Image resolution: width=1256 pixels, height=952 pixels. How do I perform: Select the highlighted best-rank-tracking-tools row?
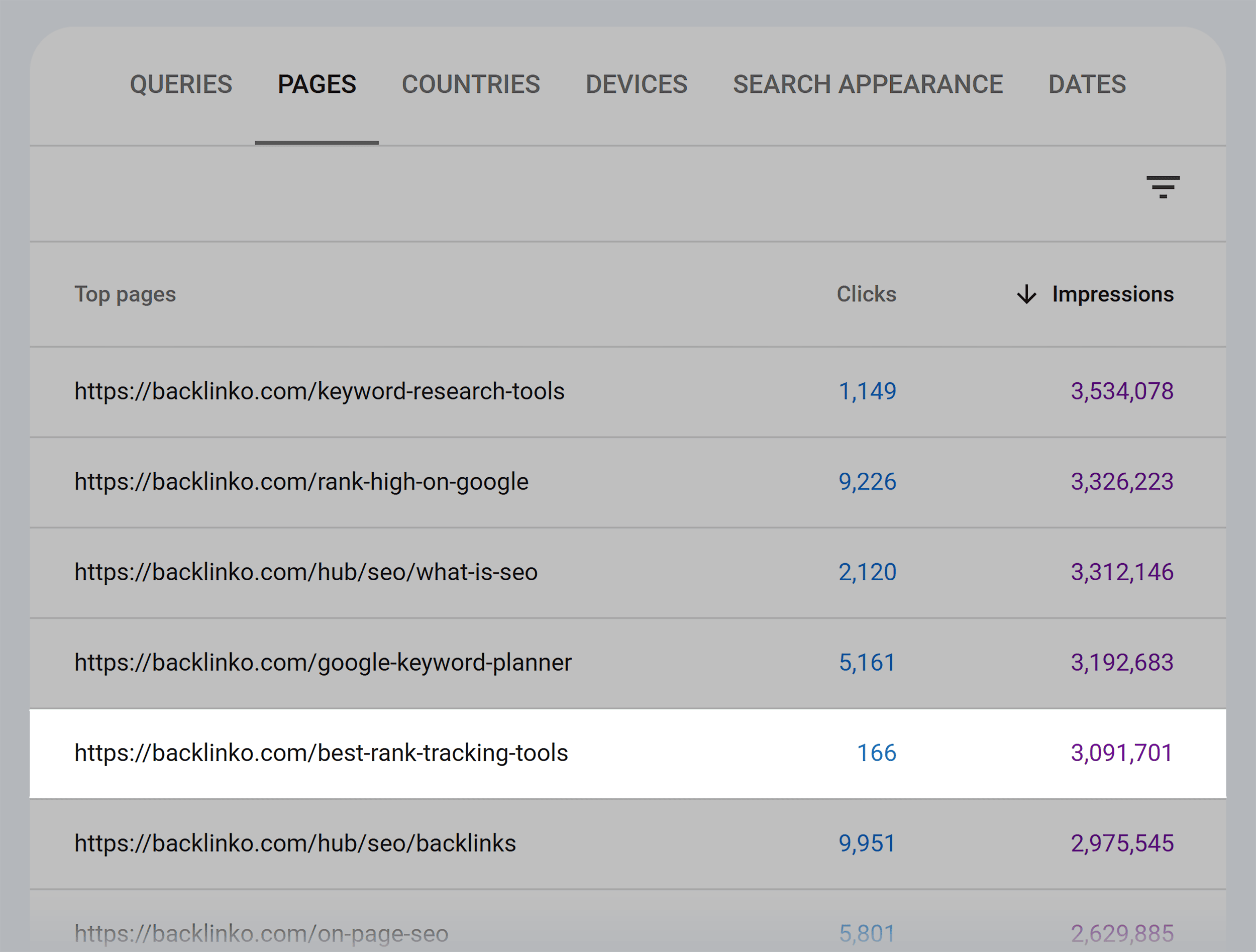click(x=322, y=754)
